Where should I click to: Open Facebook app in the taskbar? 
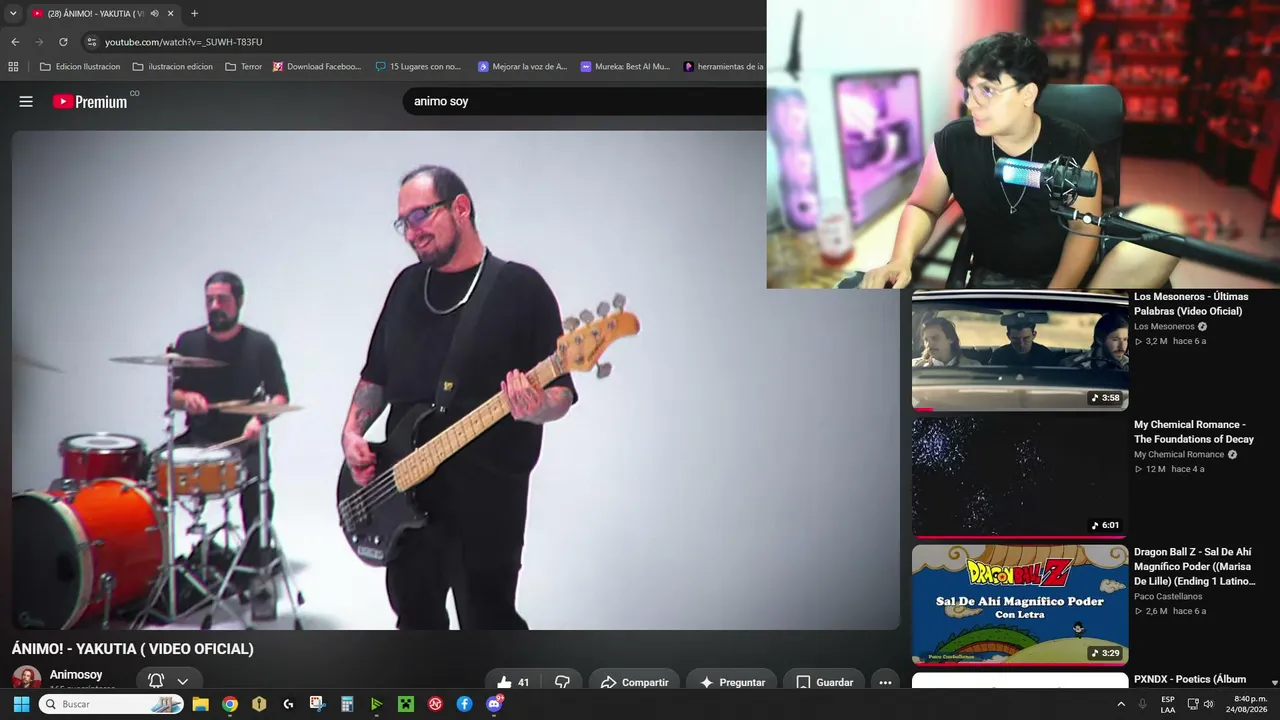(465, 704)
